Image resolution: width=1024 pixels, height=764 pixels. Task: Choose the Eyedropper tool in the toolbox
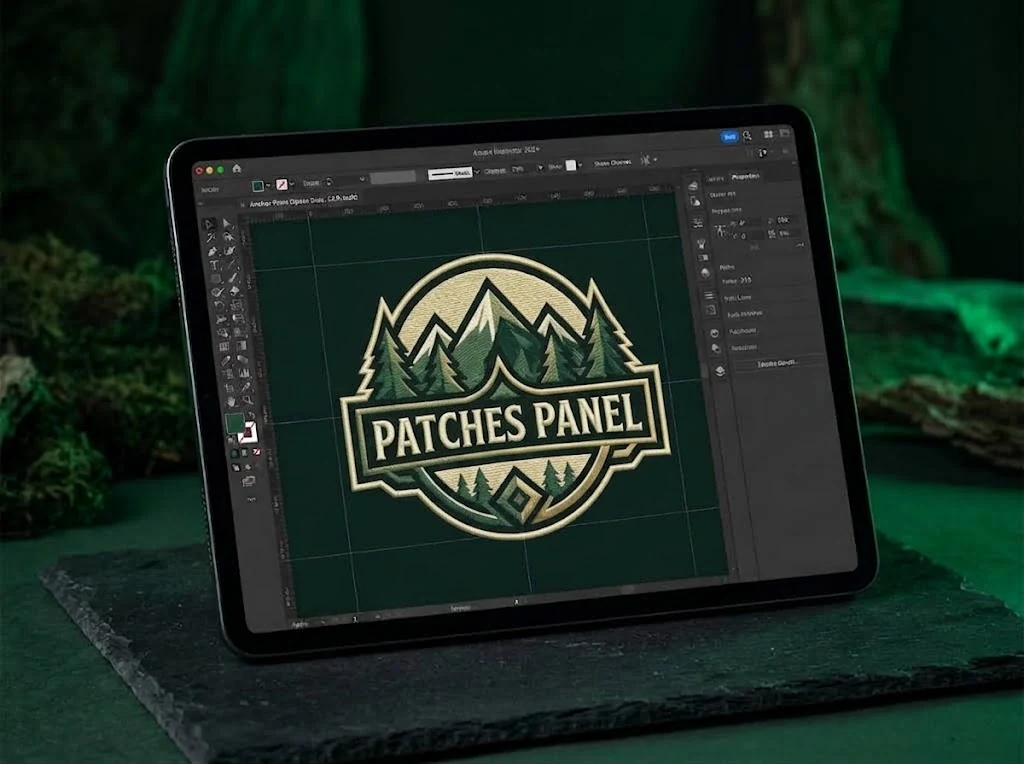point(226,360)
